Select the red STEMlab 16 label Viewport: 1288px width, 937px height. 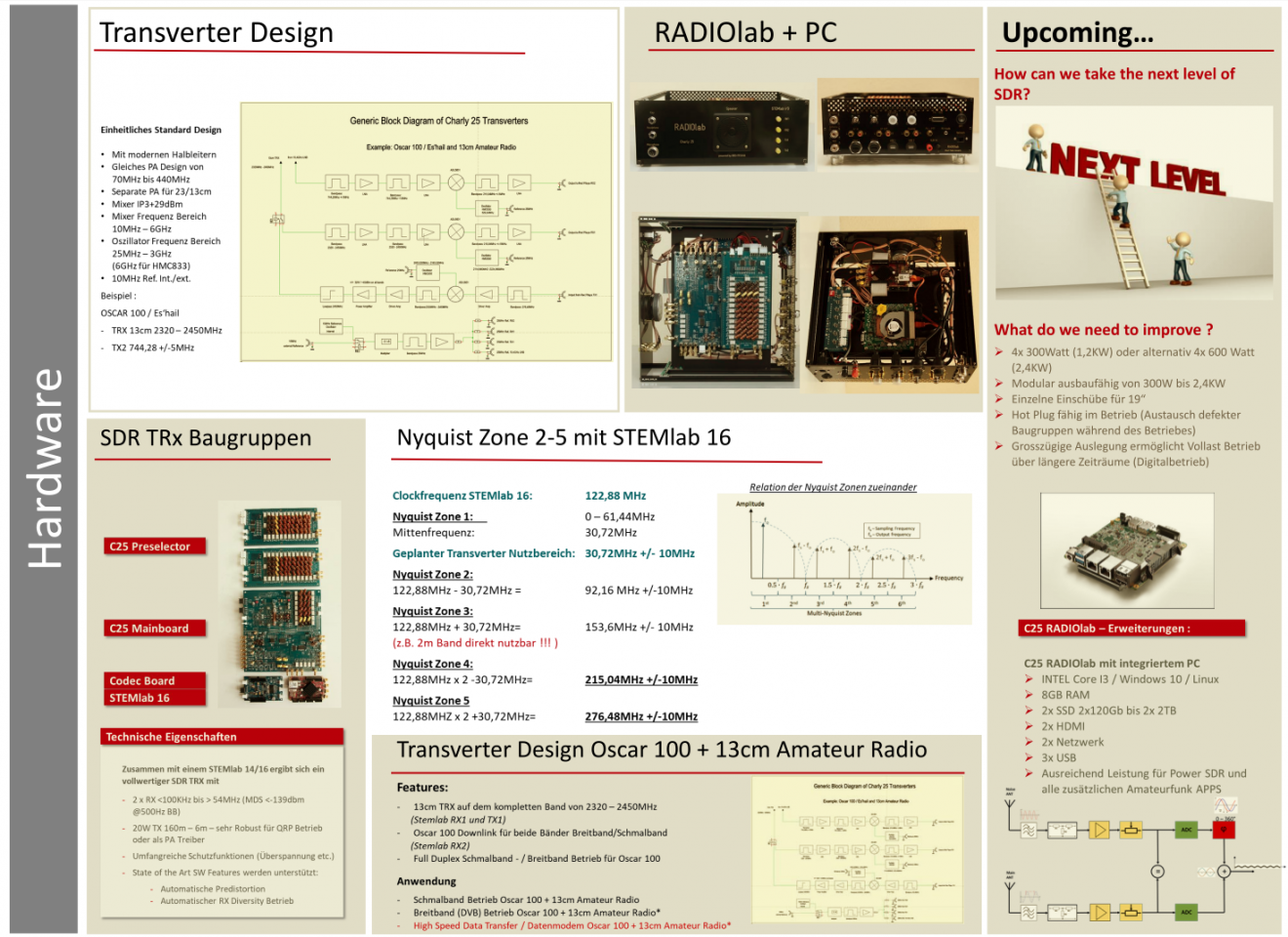pos(155,698)
